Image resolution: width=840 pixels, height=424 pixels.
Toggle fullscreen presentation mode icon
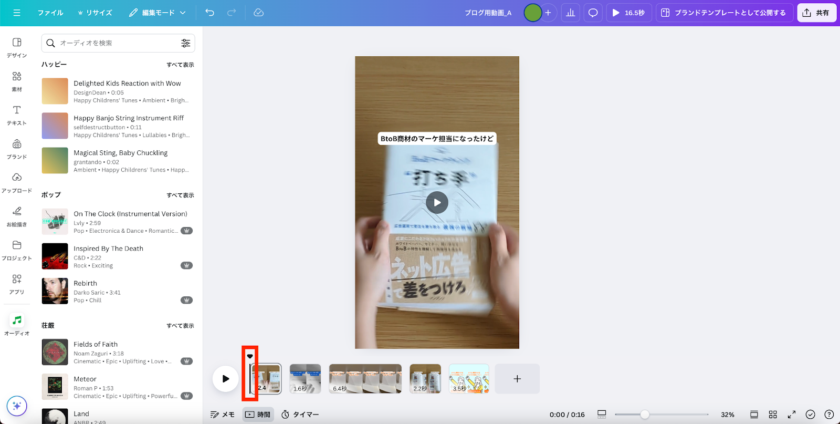pyautogui.click(x=792, y=414)
